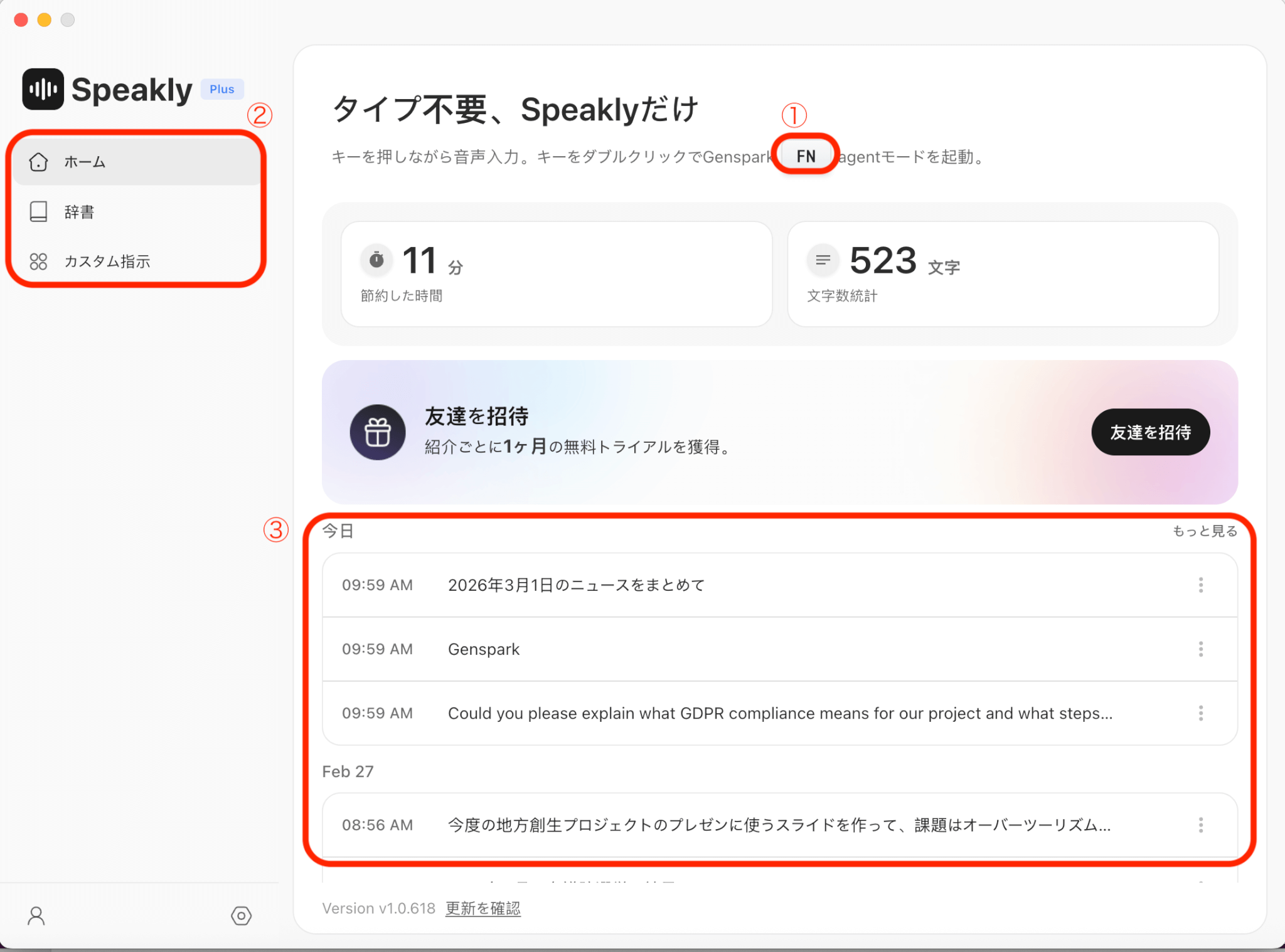Open settings via the hexagon gear icon

241,916
